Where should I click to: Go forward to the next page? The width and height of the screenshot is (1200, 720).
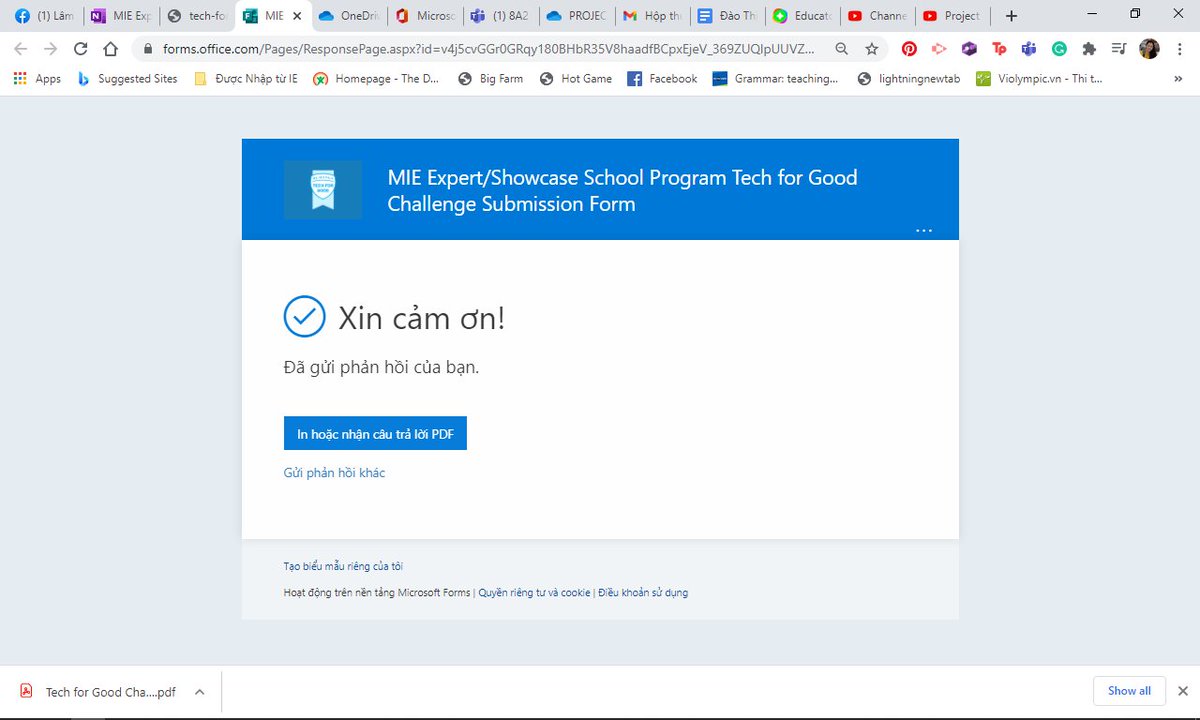pos(51,48)
